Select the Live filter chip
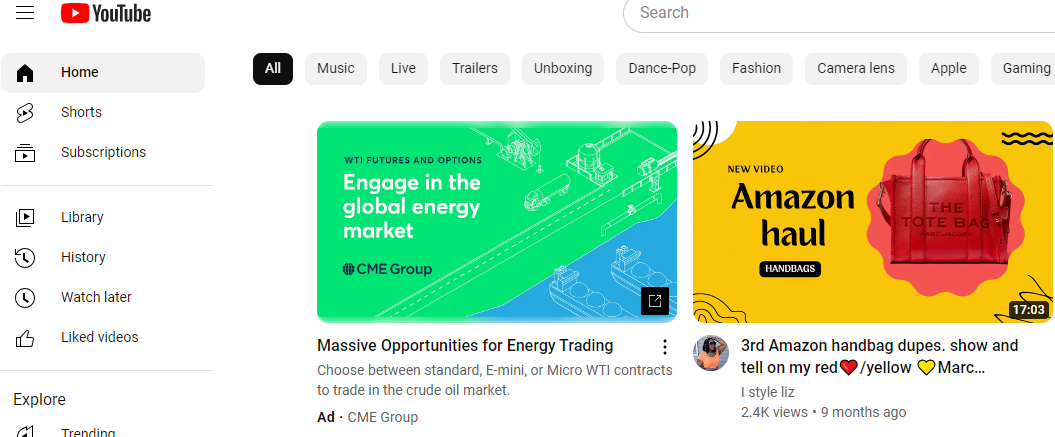Viewport: 1055px width, 437px height. 404,68
